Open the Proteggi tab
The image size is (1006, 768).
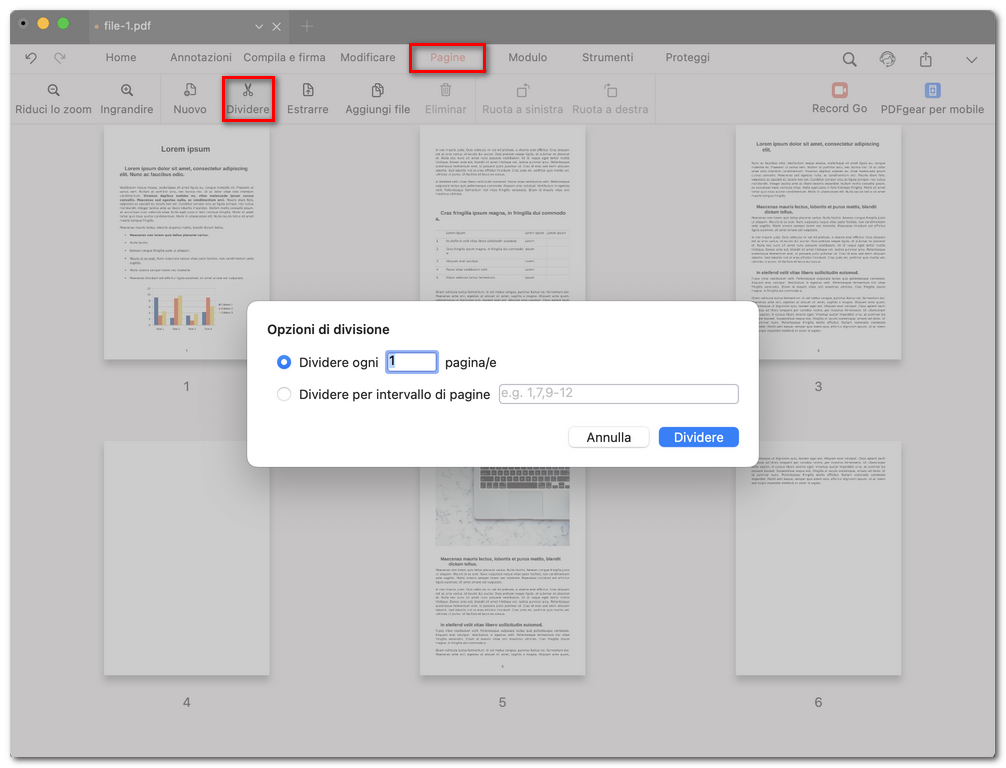(687, 57)
